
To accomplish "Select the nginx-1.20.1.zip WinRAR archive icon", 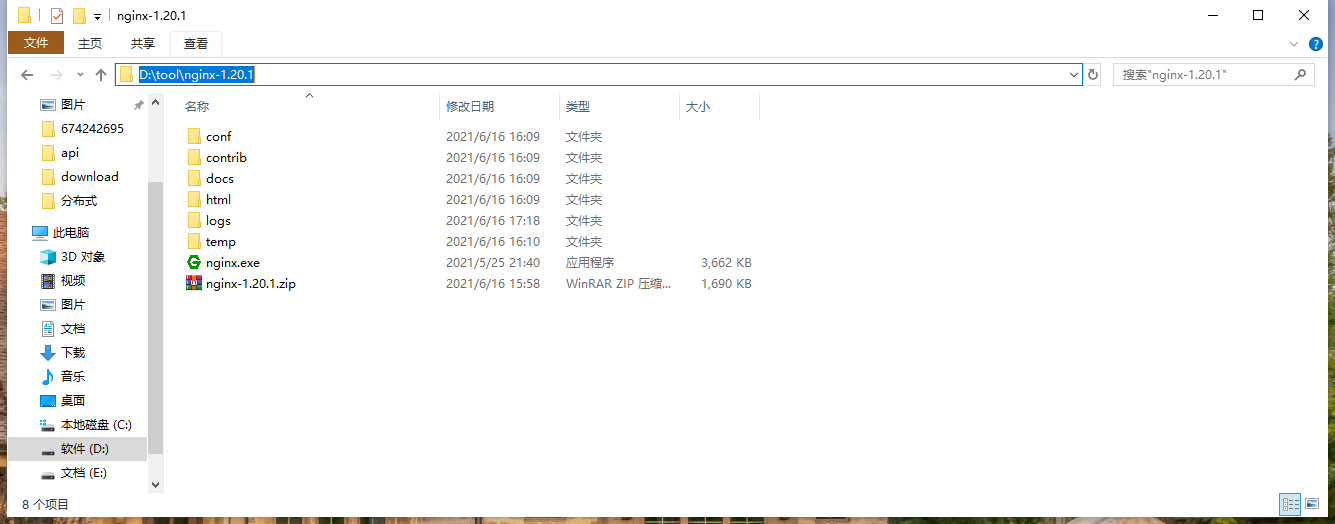I will pyautogui.click(x=194, y=283).
